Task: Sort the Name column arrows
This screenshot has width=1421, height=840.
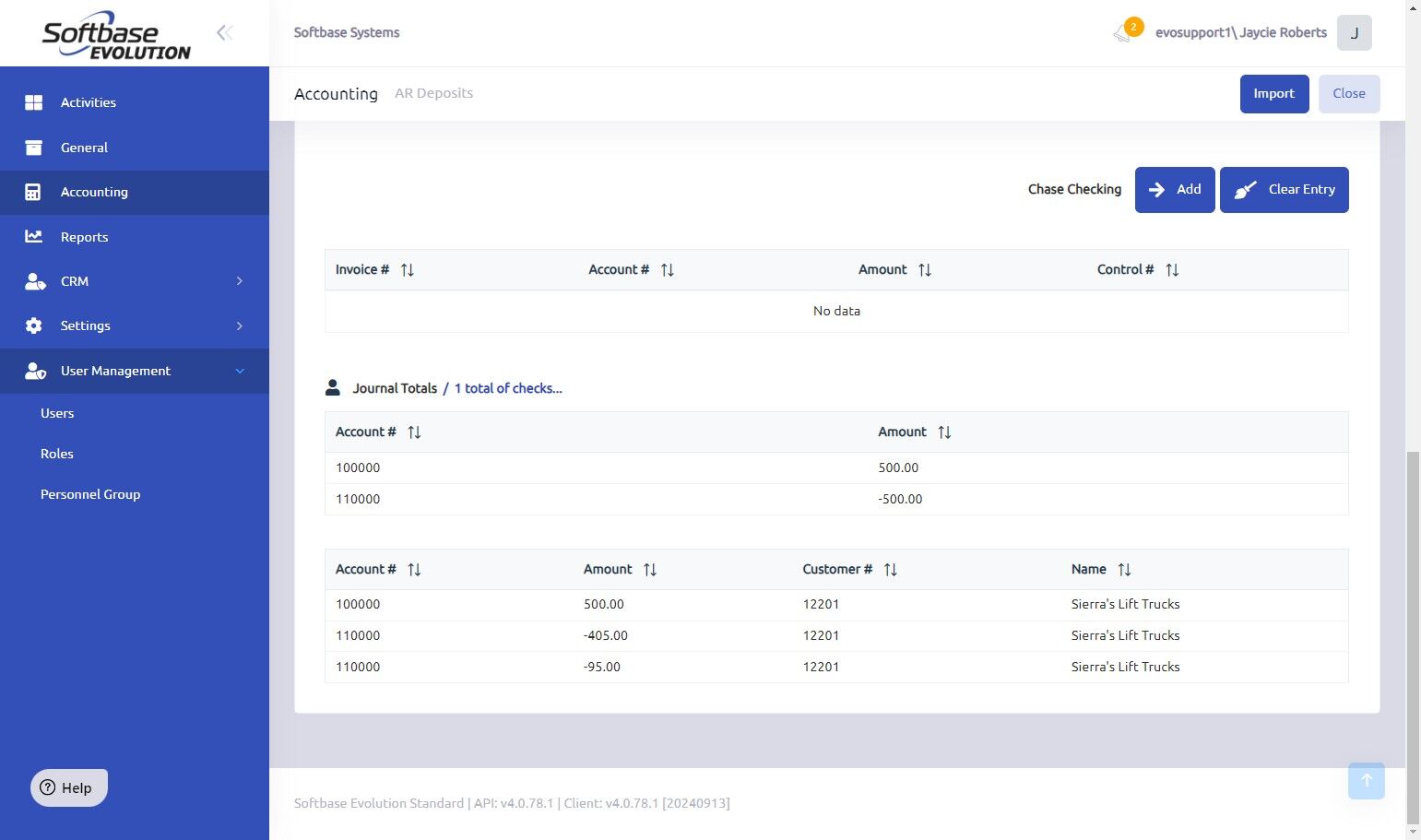Action: (1124, 570)
